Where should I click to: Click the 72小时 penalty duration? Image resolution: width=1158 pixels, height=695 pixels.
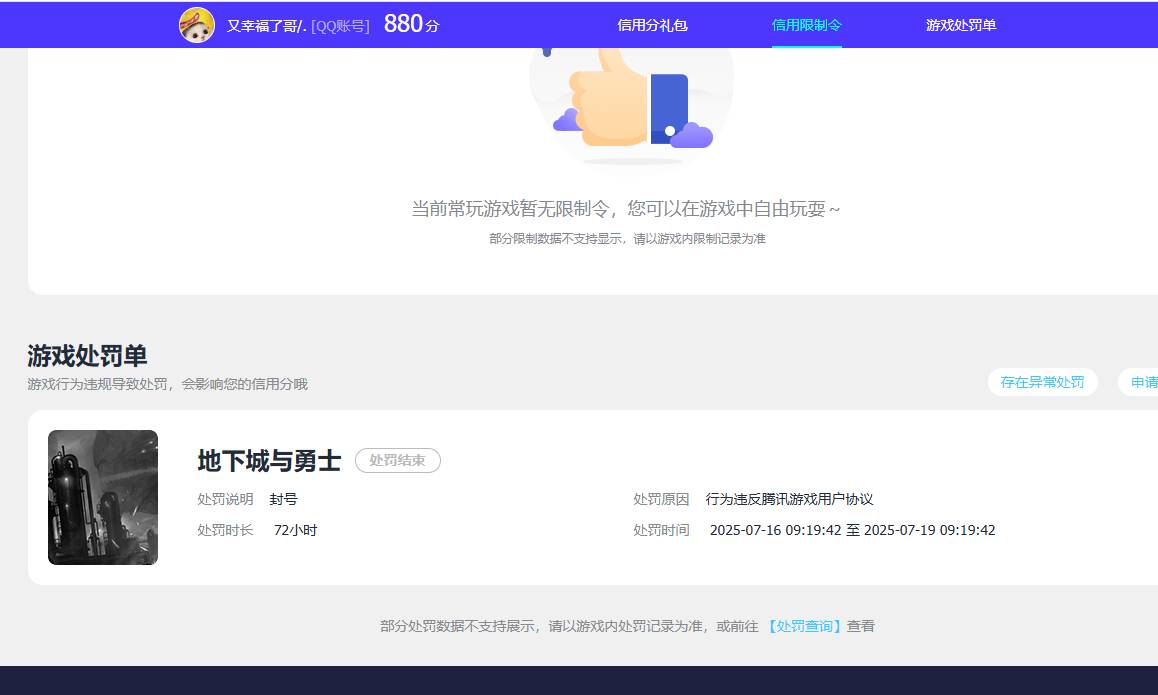pos(296,529)
